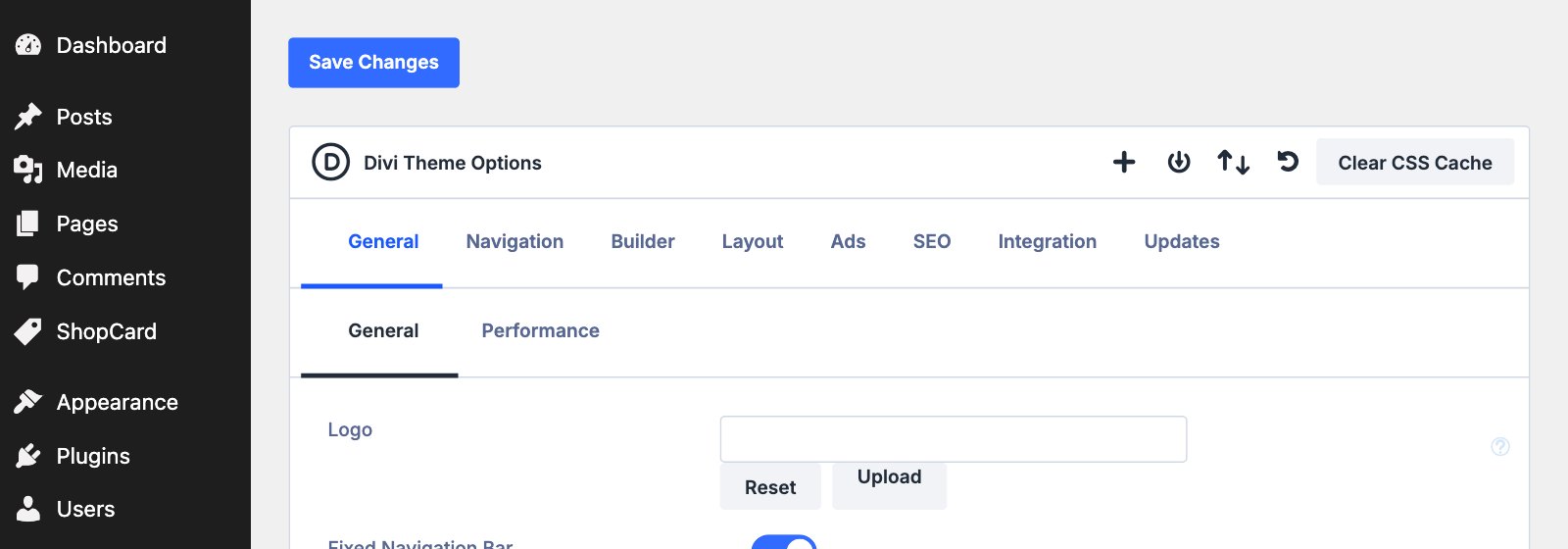Click the Save Changes button

[x=373, y=63]
